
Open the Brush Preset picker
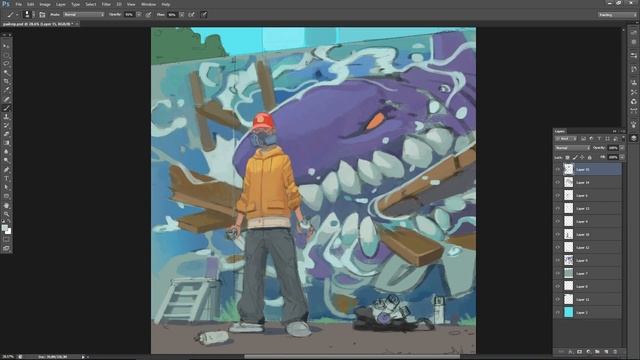(x=29, y=15)
